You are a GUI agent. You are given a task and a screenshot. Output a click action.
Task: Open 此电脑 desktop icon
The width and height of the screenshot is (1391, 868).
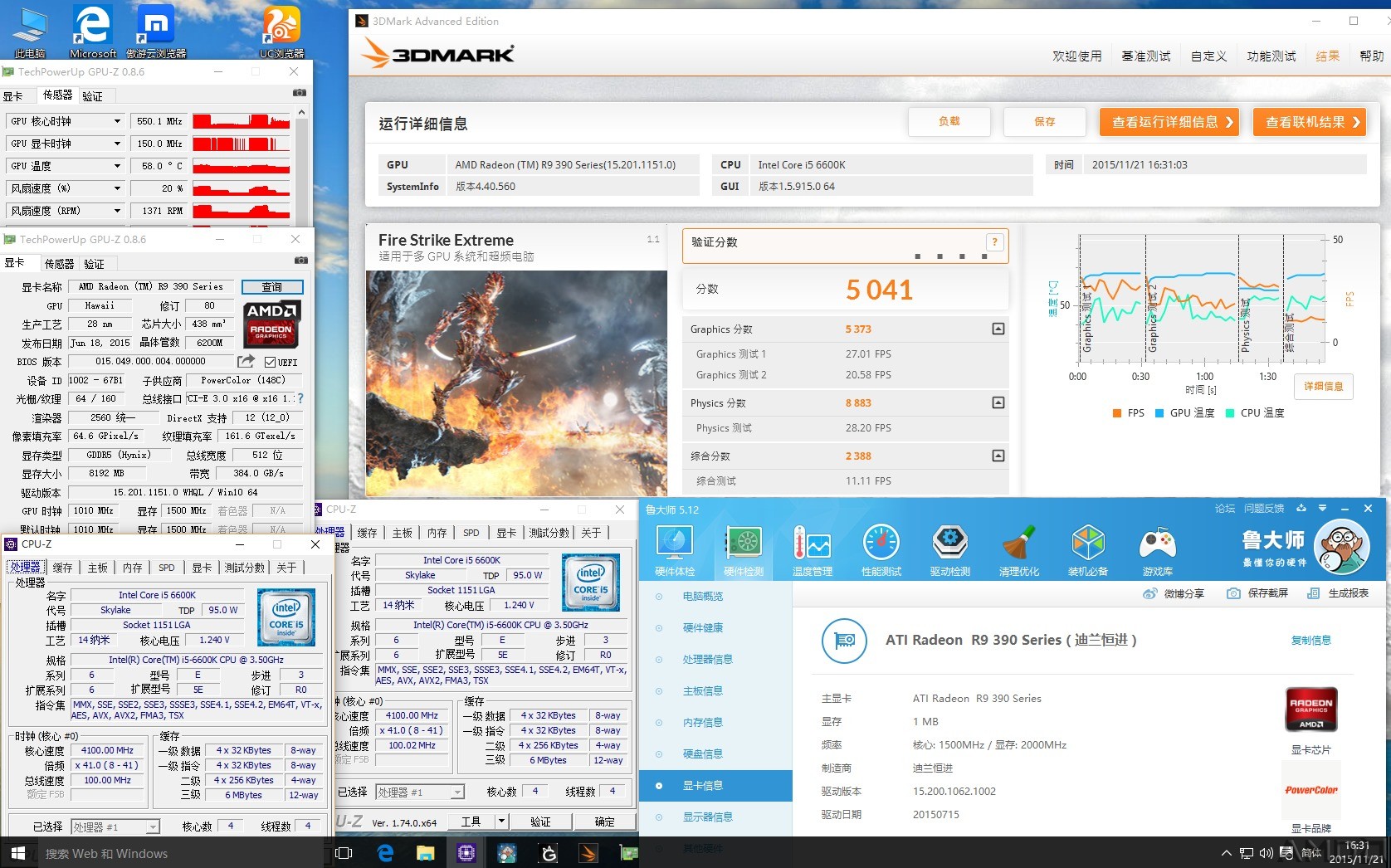pos(30,32)
